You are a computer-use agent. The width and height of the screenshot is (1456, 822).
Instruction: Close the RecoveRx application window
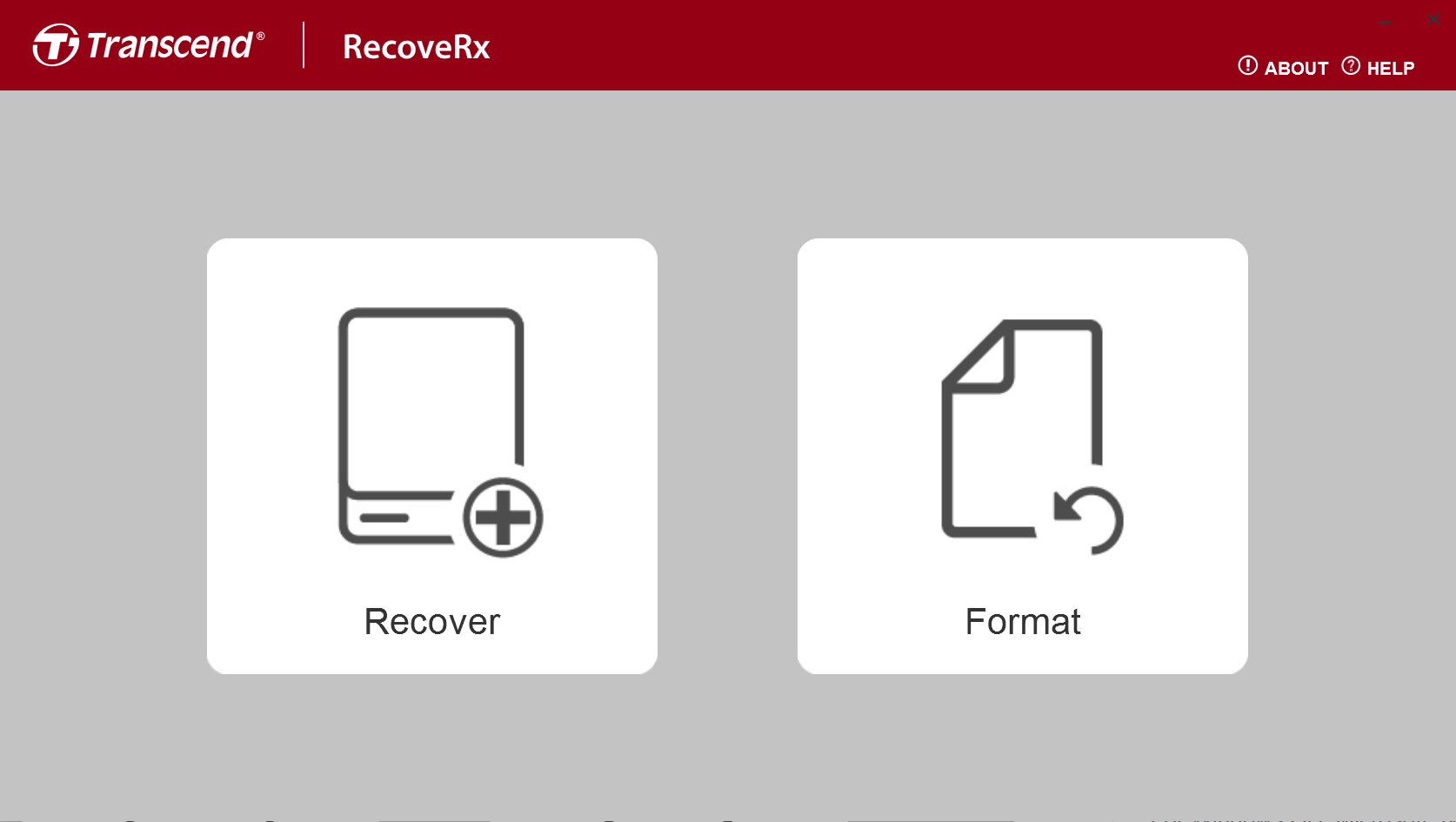point(1433,19)
